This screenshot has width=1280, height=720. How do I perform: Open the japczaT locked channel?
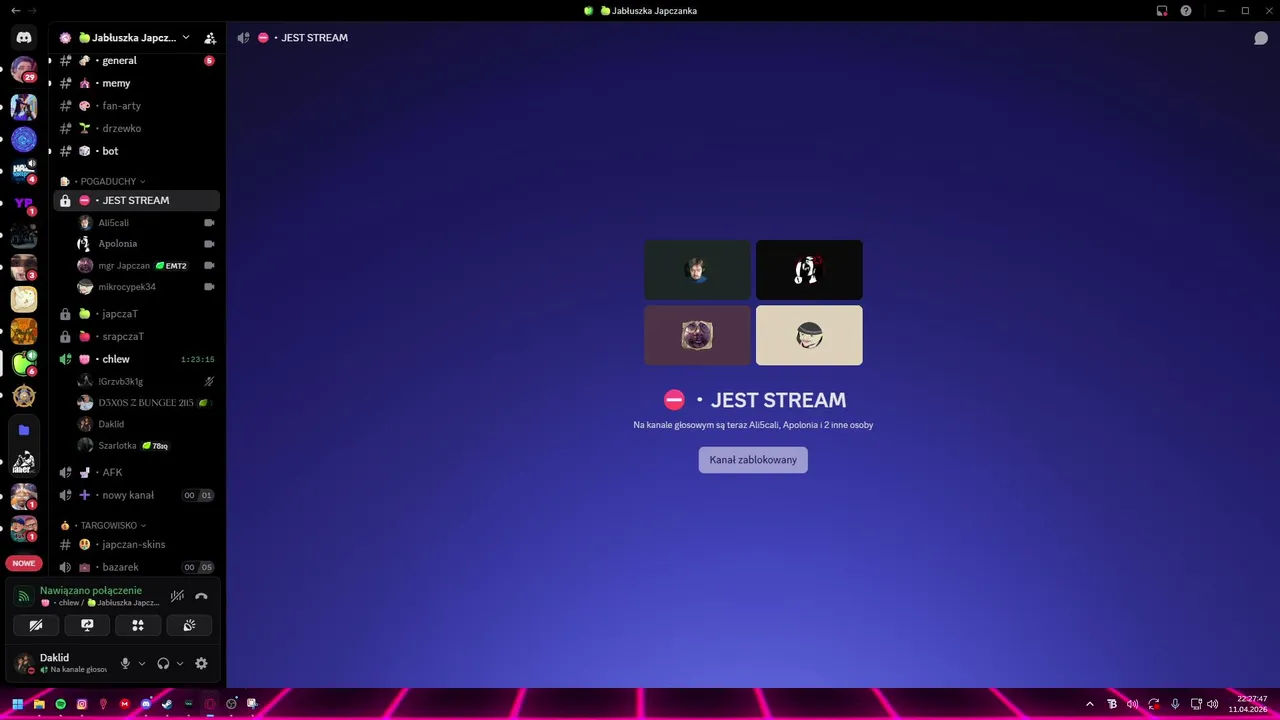(x=137, y=314)
